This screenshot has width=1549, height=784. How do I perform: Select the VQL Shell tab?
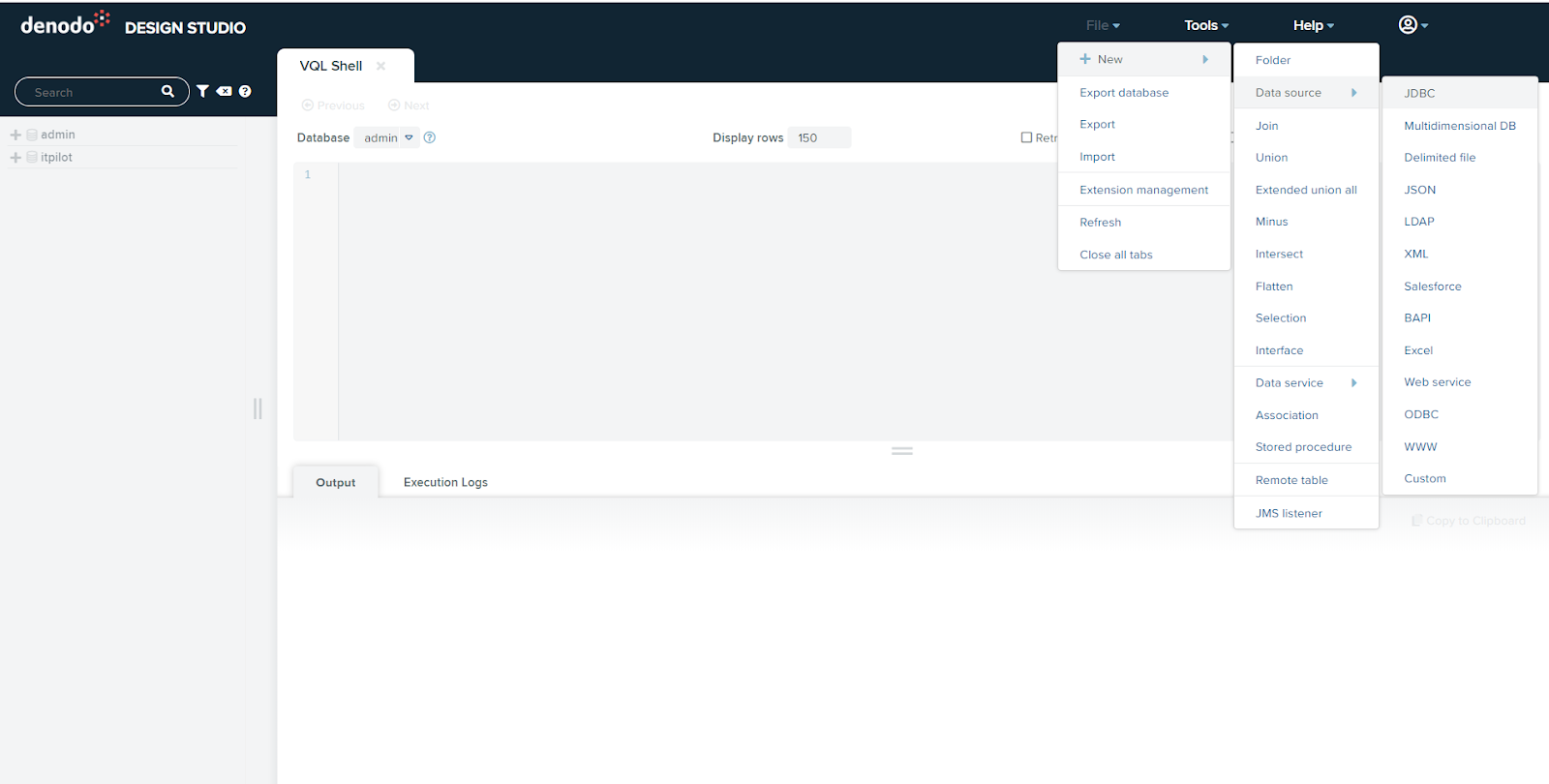pos(331,66)
